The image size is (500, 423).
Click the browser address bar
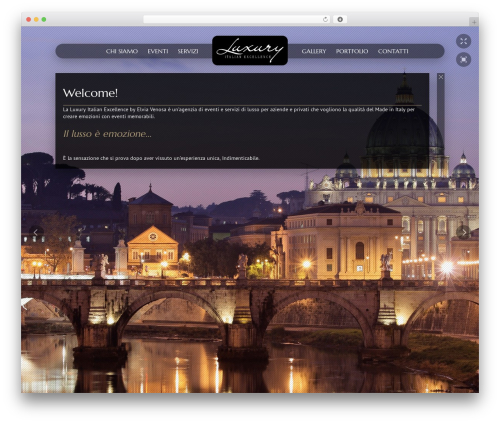click(x=236, y=20)
